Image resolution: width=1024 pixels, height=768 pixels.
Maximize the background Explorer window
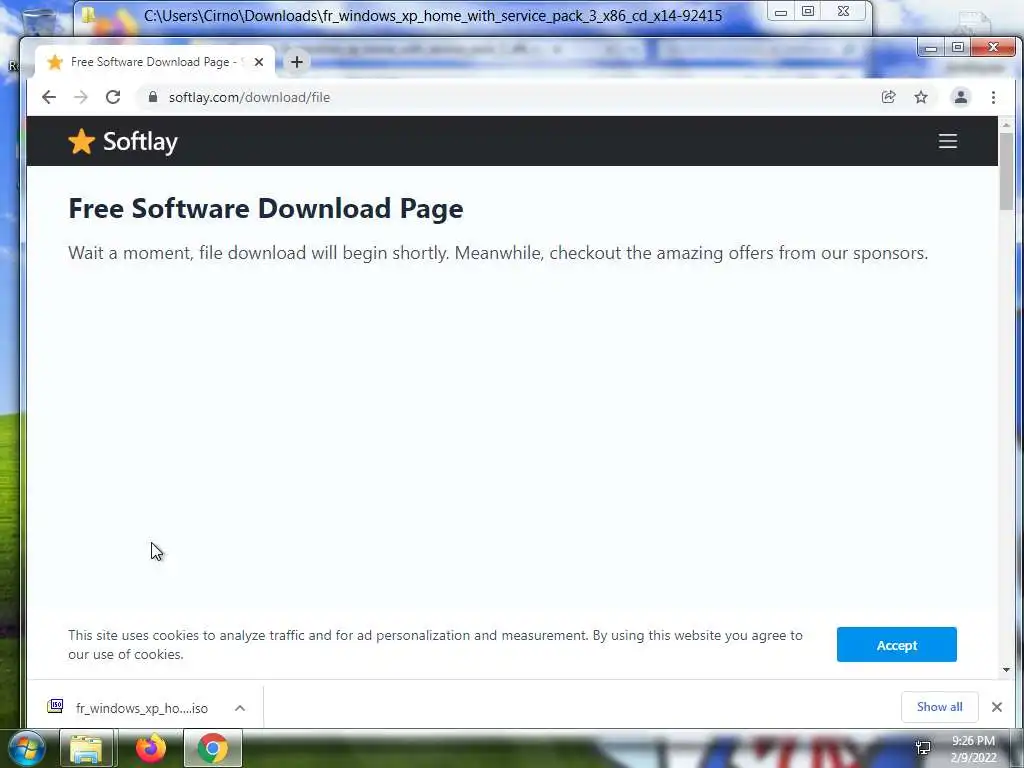(x=808, y=11)
